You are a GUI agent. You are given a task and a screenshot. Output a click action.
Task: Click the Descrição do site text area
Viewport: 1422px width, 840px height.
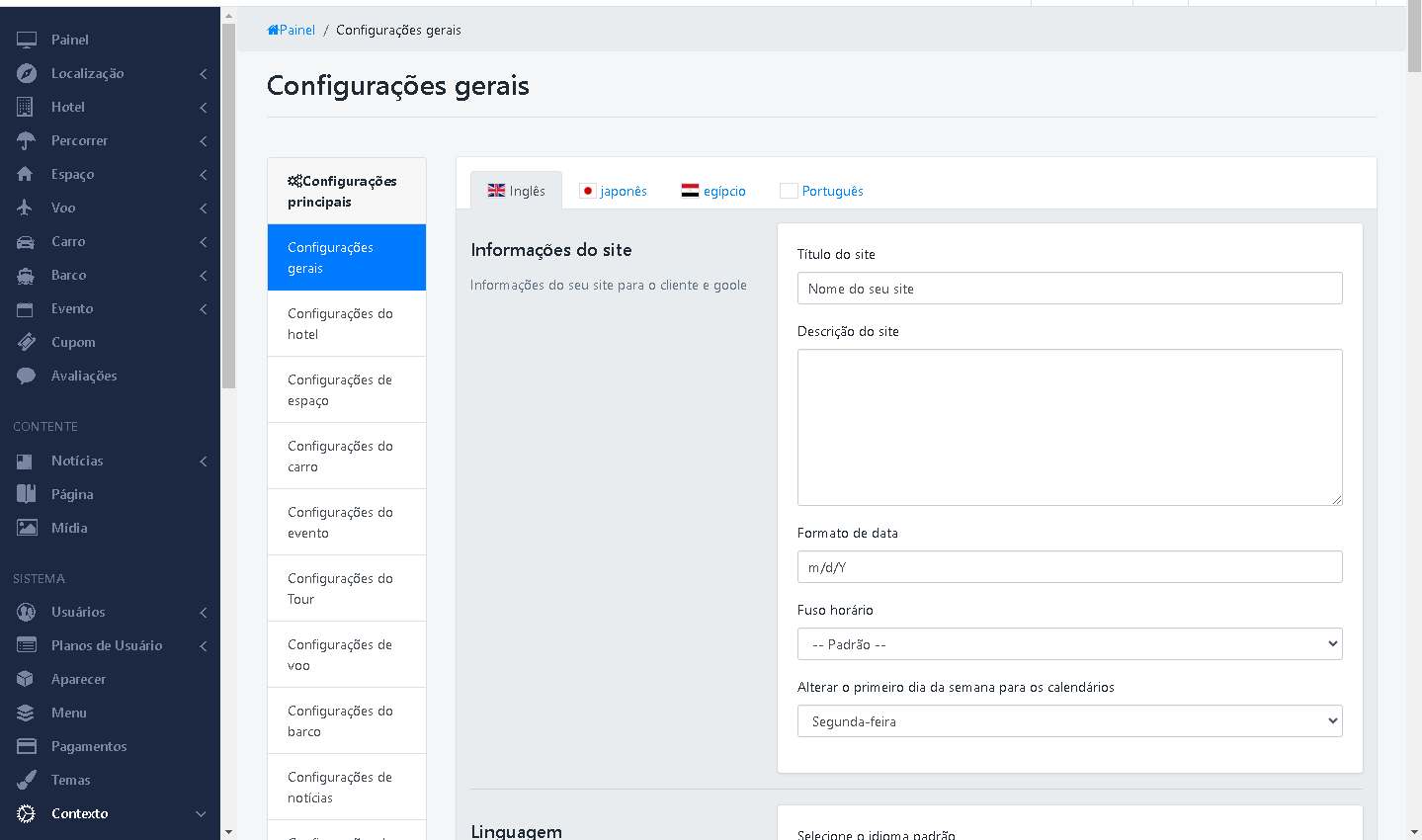click(x=1069, y=427)
